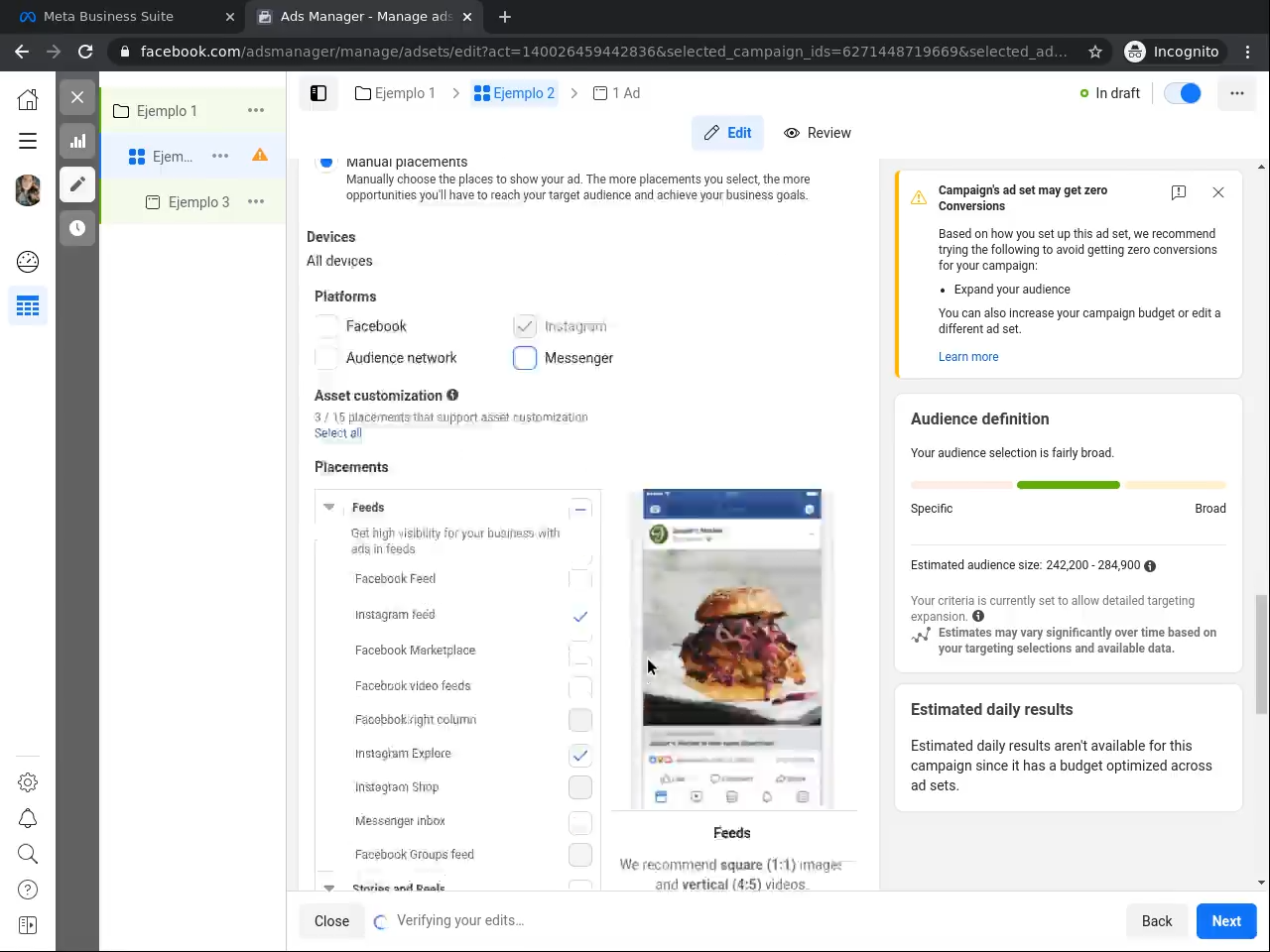Close the editing pane with X button
This screenshot has width=1270, height=952.
pyautogui.click(x=77, y=97)
